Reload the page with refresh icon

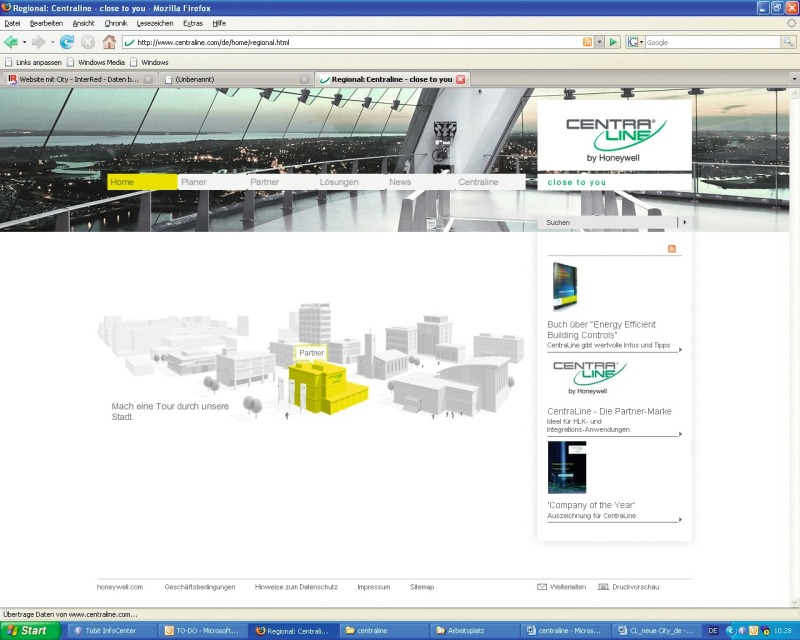67,42
